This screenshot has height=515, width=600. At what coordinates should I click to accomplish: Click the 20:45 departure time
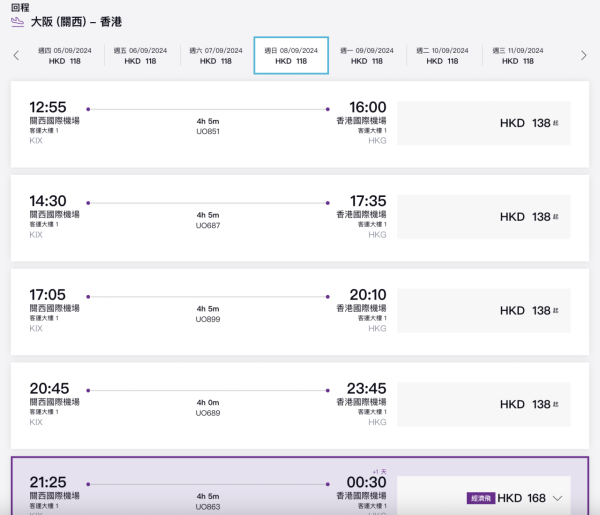tap(49, 388)
